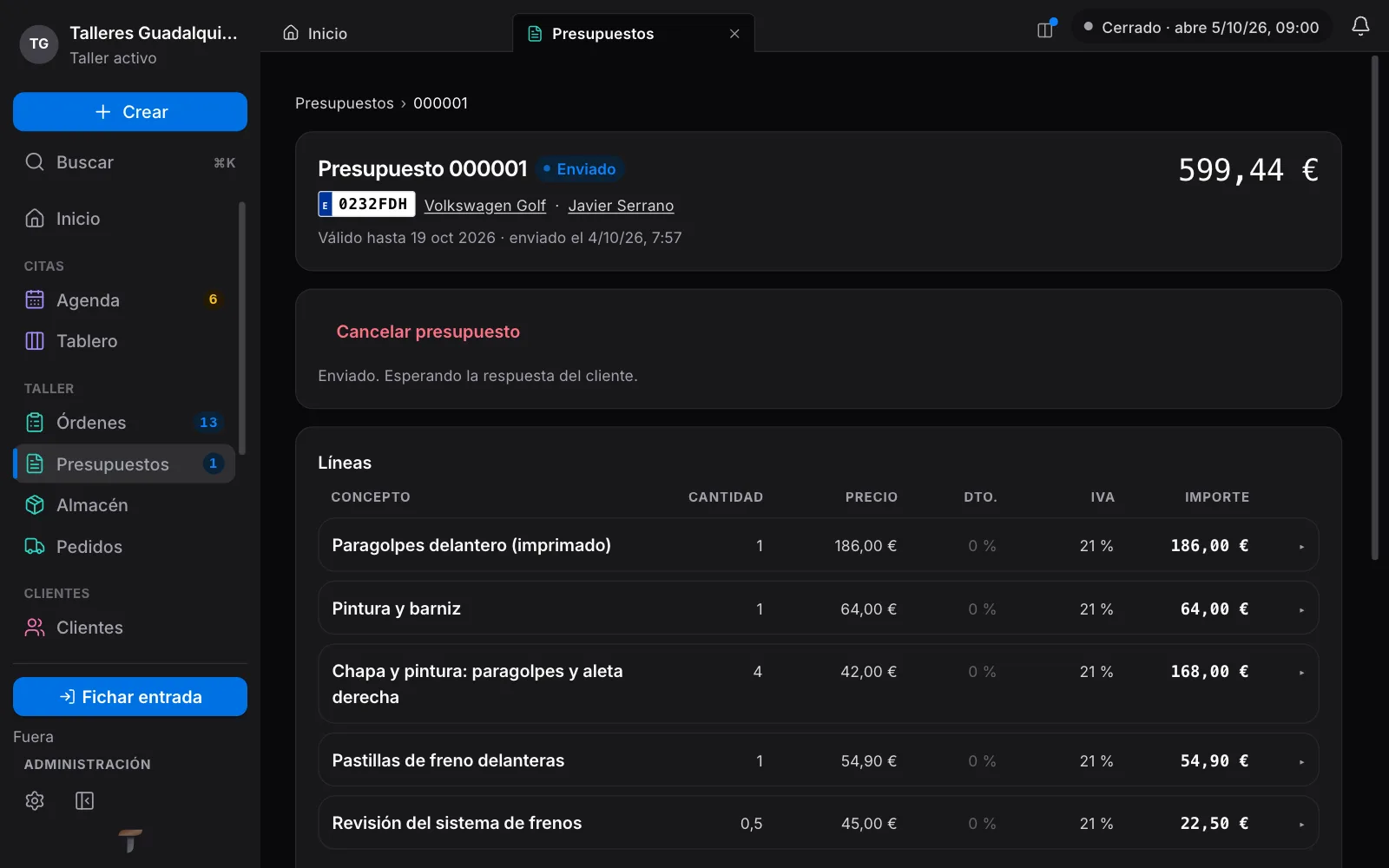The height and width of the screenshot is (868, 1389).
Task: Open settings gear icon in sidebar
Action: tap(35, 800)
